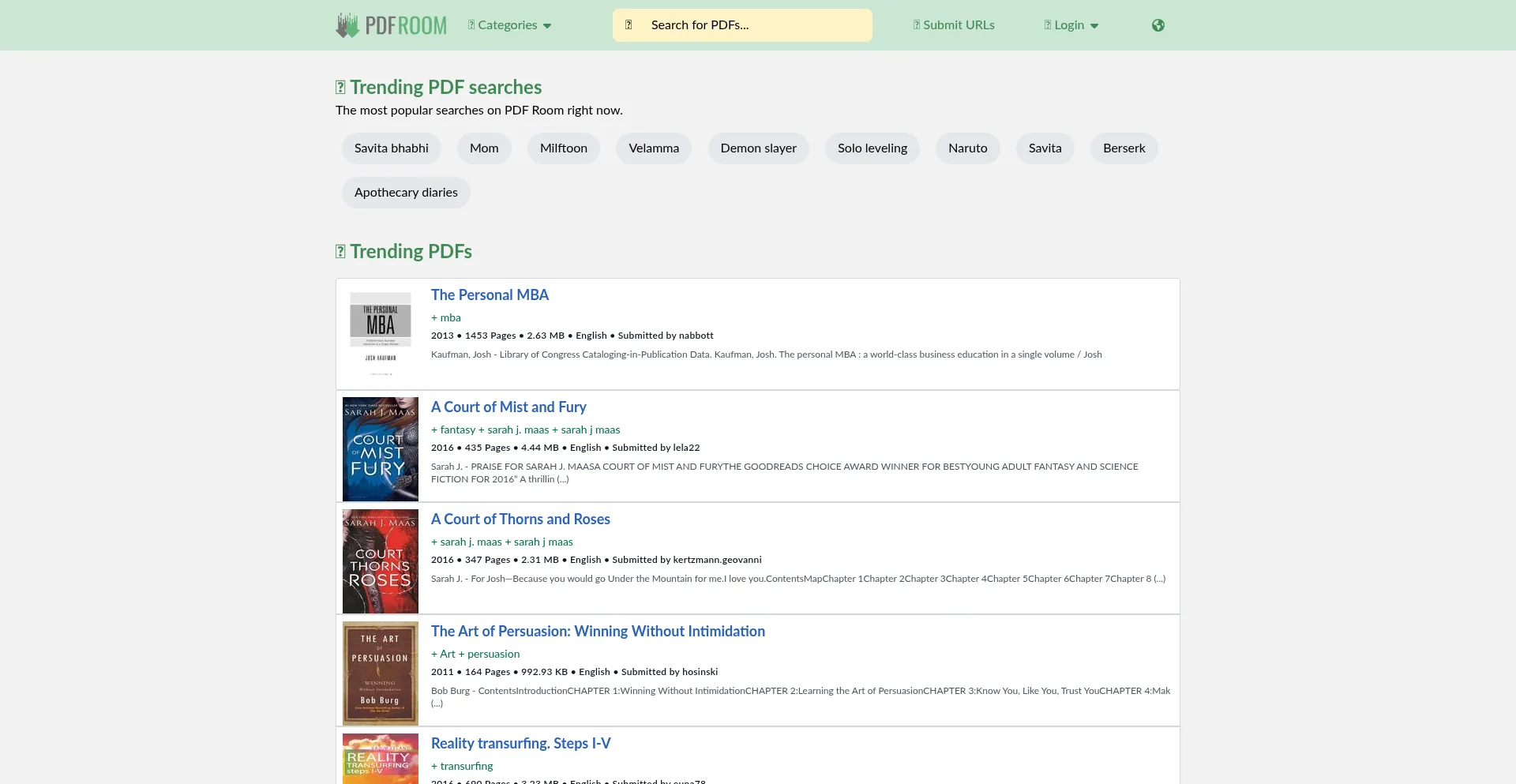Click the fantasy tag link
1516x784 pixels.
pyautogui.click(x=457, y=430)
